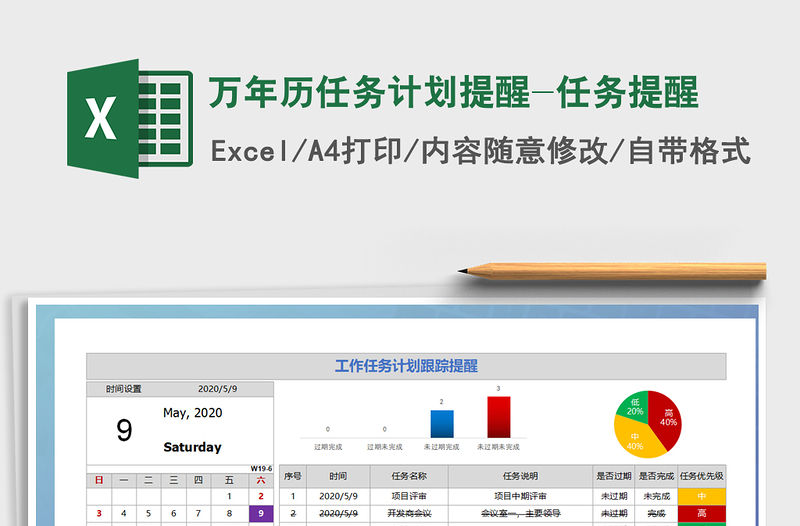This screenshot has height=526, width=800.
Task: Click the 任务名称 column header
Action: coord(409,476)
